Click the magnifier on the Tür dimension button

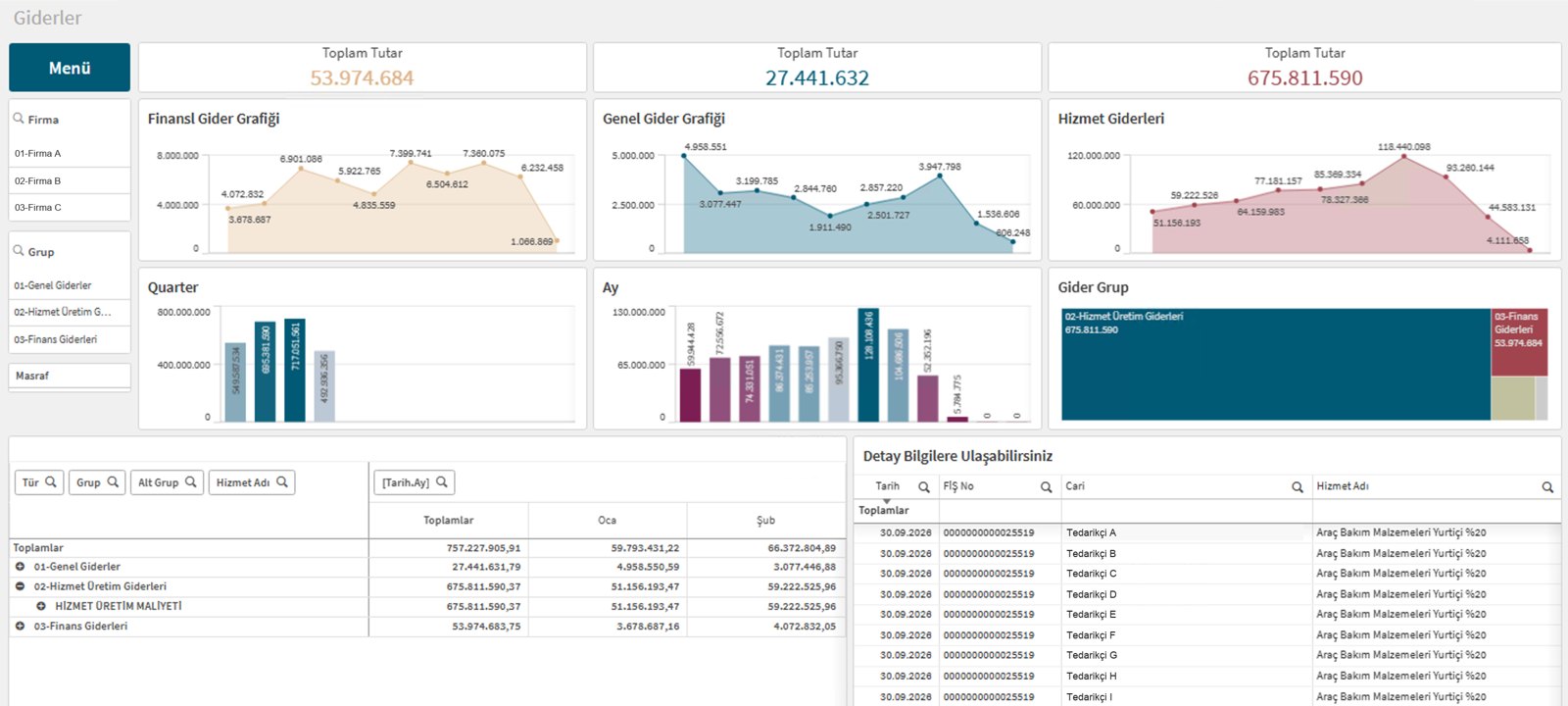(x=51, y=482)
